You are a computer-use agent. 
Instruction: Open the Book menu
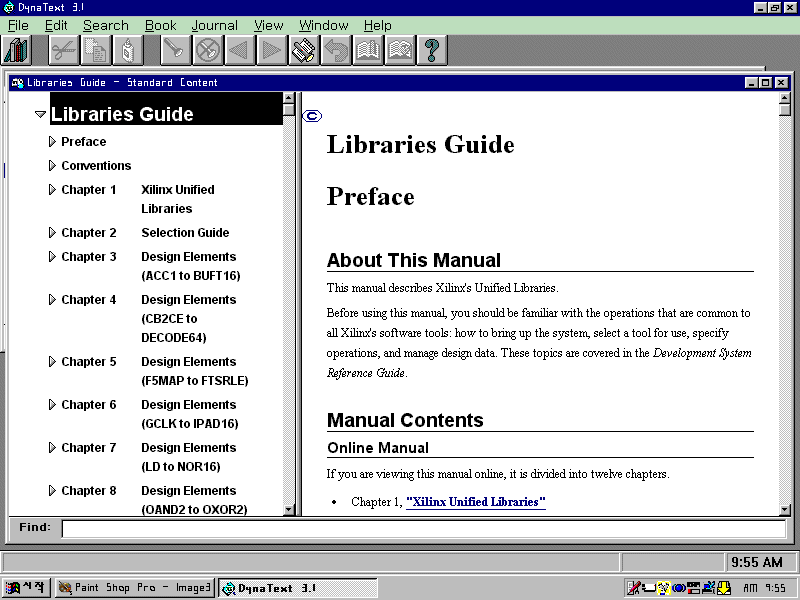(x=160, y=26)
